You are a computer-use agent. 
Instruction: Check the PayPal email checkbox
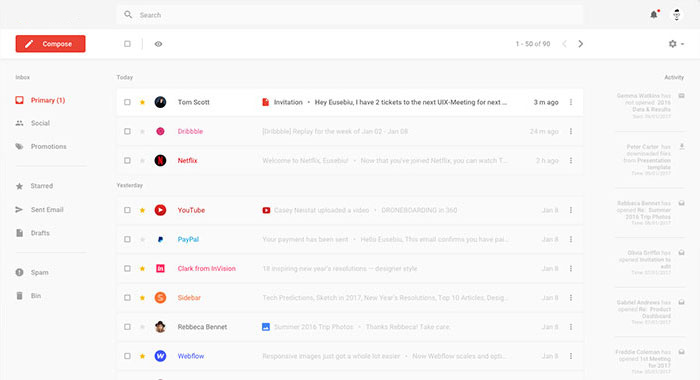[x=127, y=239]
